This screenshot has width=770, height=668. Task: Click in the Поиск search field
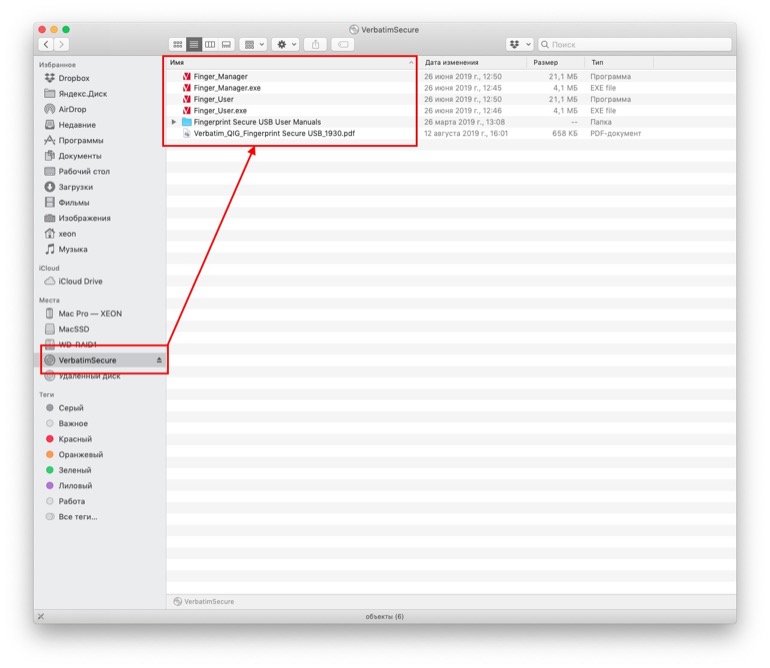coord(634,45)
